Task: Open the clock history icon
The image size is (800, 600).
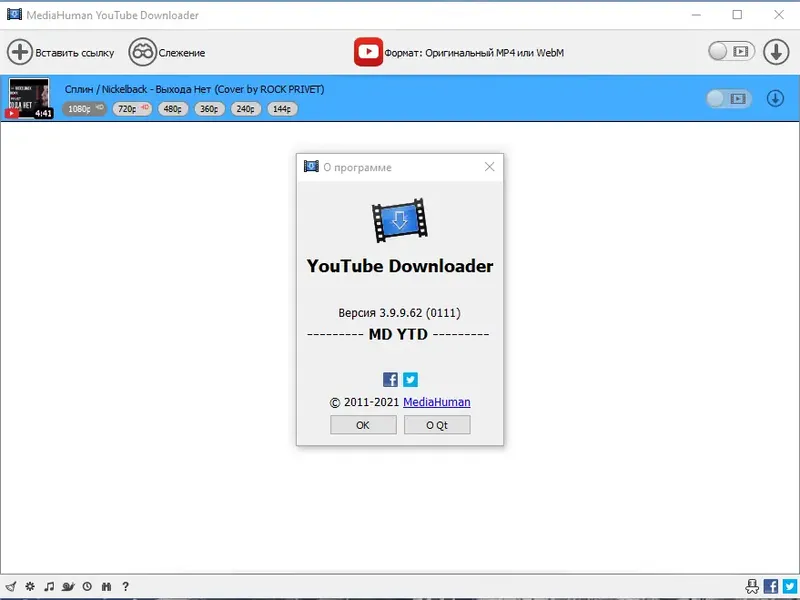Action: tap(87, 587)
